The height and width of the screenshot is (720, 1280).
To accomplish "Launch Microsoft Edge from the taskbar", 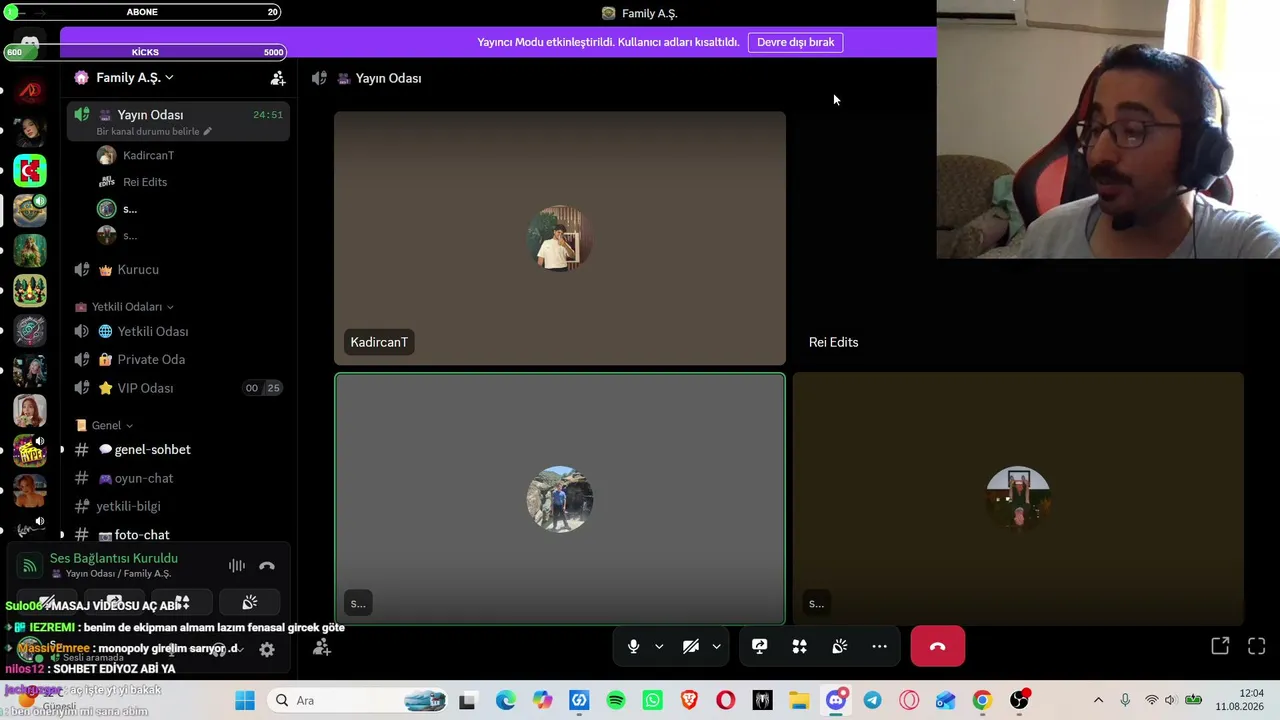I will [x=506, y=701].
